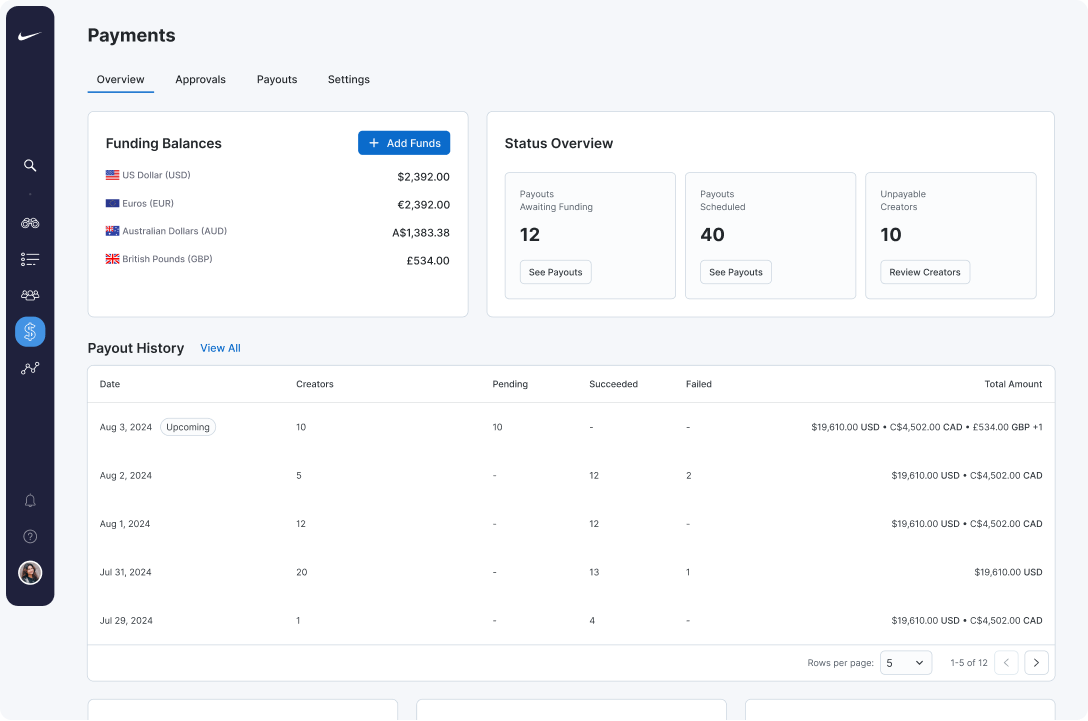
Task: Open the rows per page dropdown
Action: click(905, 662)
